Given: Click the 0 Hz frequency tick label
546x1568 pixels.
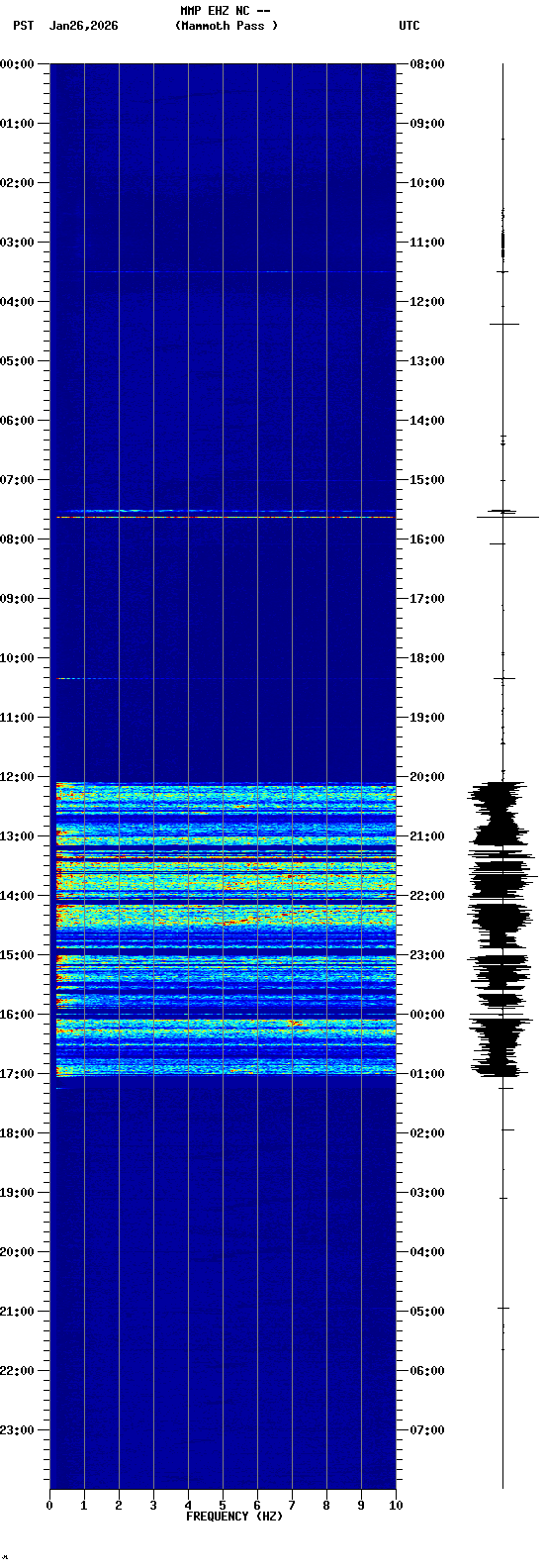Looking at the screenshot, I should [x=49, y=1506].
